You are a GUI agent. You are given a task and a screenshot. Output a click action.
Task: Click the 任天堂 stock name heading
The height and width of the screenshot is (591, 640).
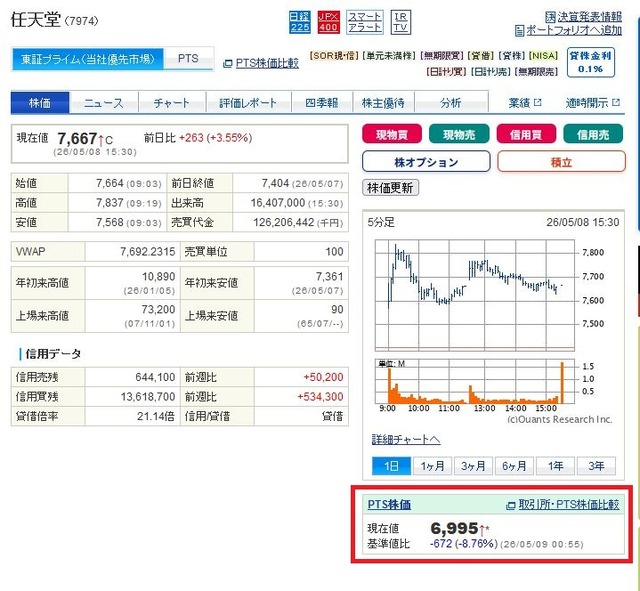[36, 20]
